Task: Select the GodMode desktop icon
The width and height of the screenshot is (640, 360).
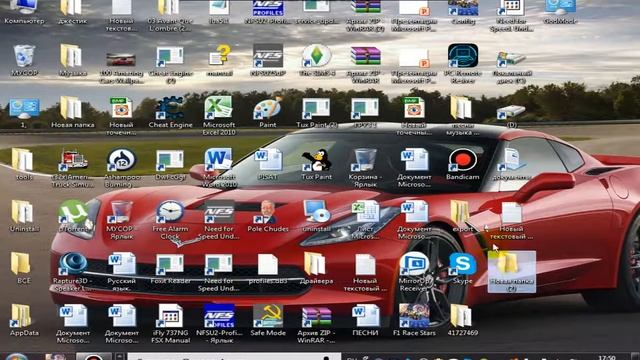Action: (560, 12)
